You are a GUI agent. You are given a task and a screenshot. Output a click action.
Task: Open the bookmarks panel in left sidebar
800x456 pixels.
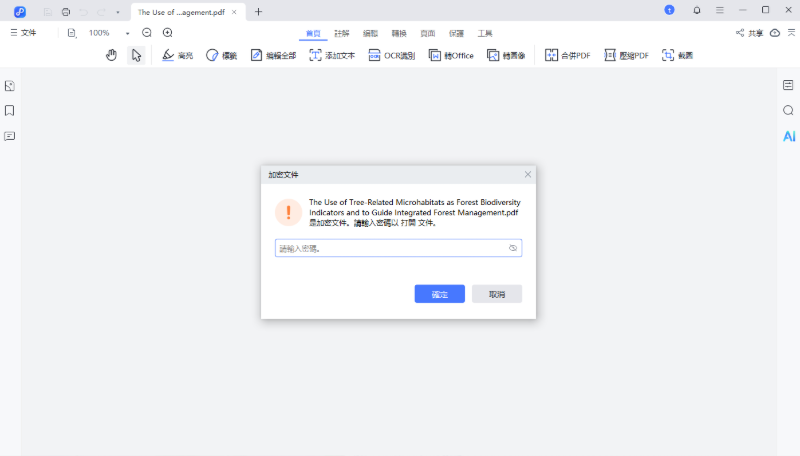tap(9, 111)
